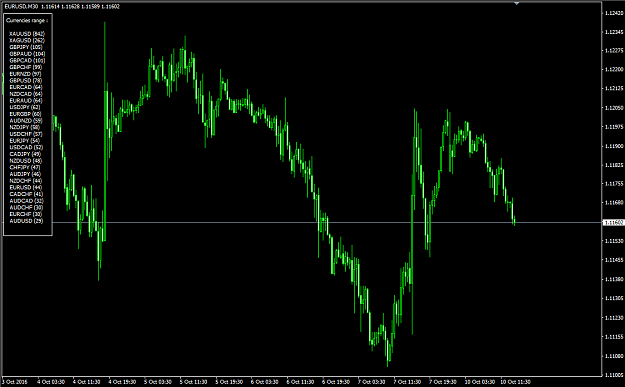625x387 pixels.
Task: Click the '10 Oct 11:30' time axis label
Action: tap(515, 382)
